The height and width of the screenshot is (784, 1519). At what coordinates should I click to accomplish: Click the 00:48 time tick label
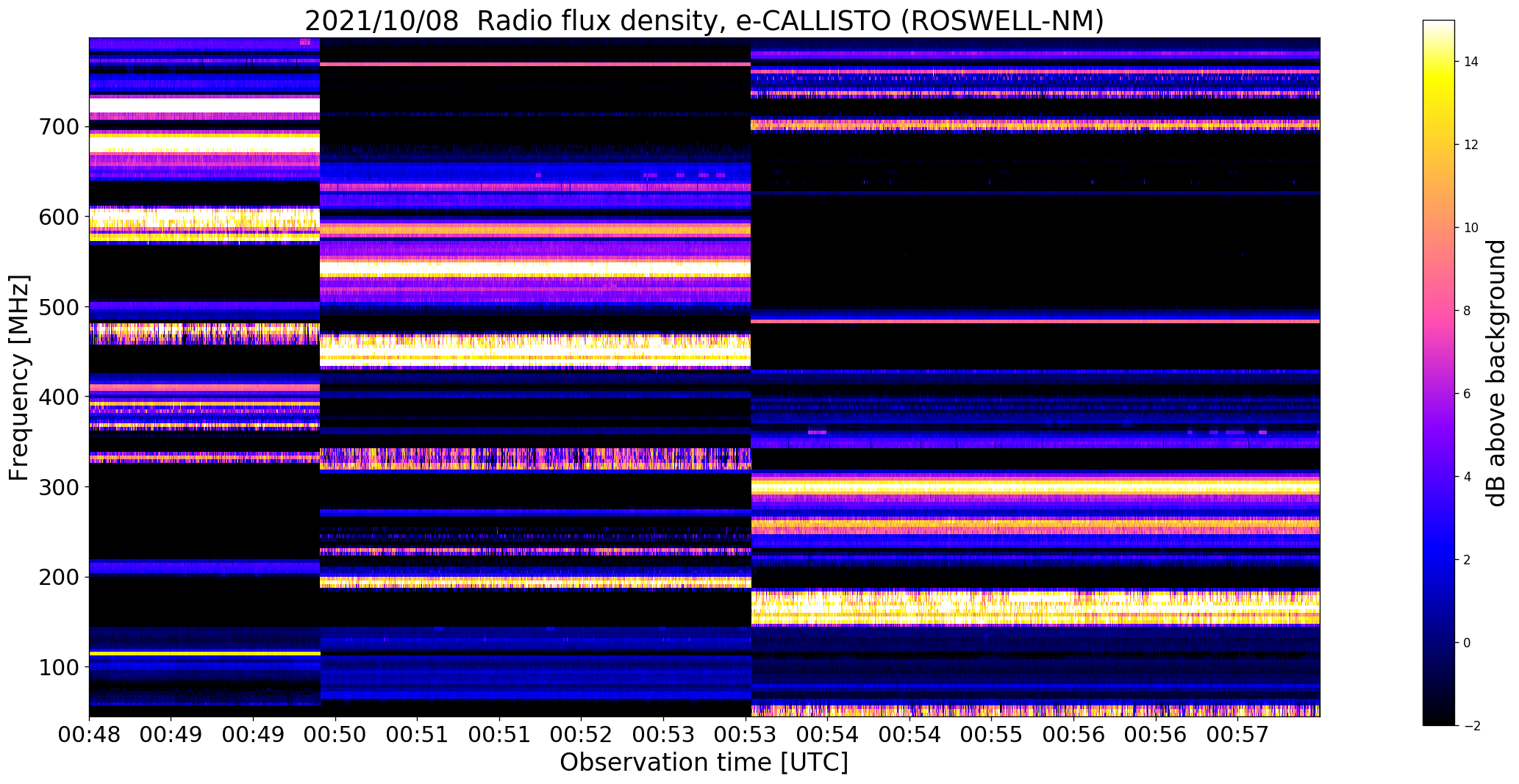pyautogui.click(x=90, y=733)
